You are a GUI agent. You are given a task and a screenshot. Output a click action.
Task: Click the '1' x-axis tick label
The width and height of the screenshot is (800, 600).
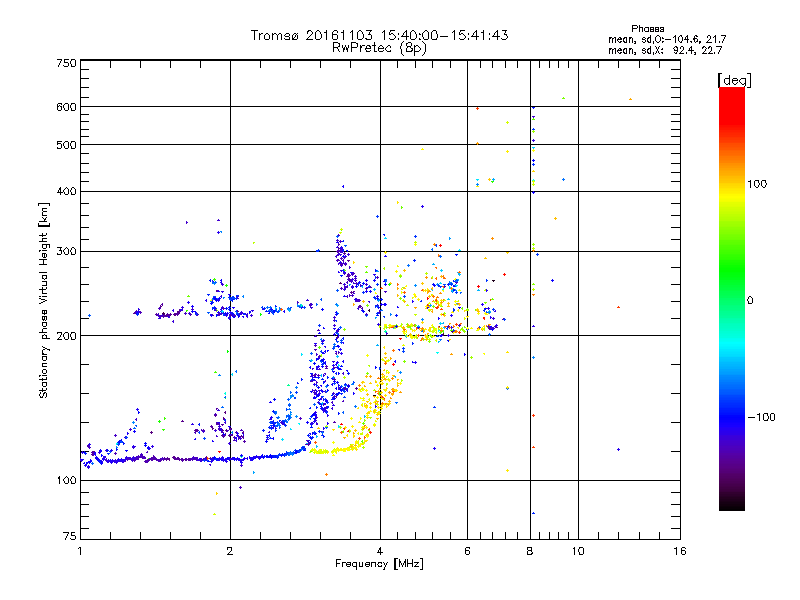80,551
